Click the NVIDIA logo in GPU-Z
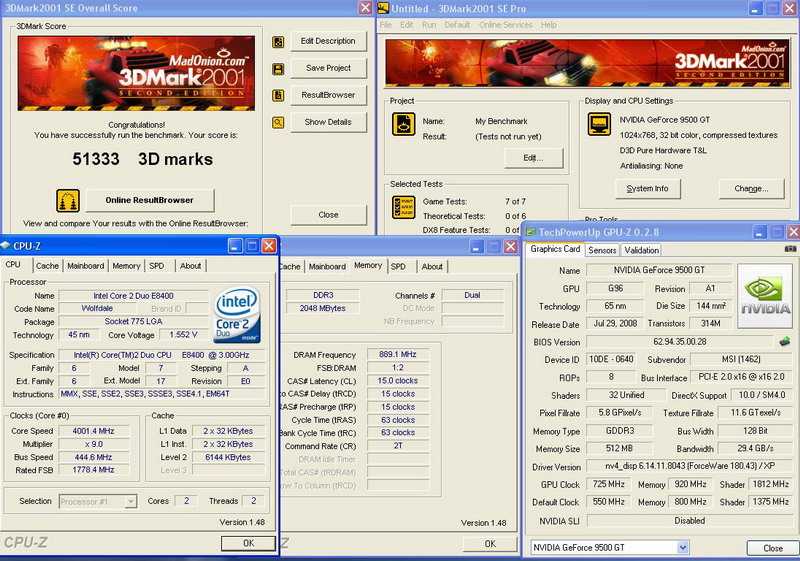This screenshot has width=800, height=561. pyautogui.click(x=765, y=296)
